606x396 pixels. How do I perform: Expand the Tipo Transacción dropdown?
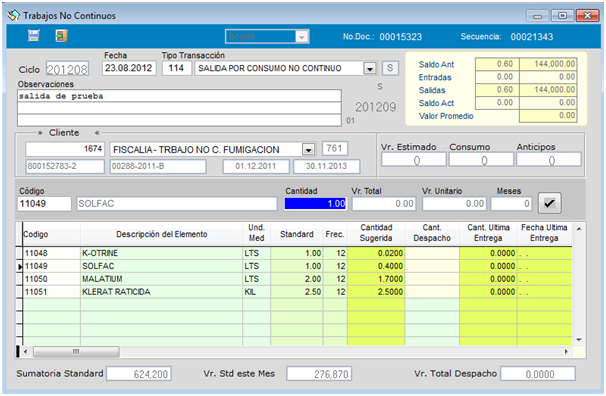[x=370, y=68]
